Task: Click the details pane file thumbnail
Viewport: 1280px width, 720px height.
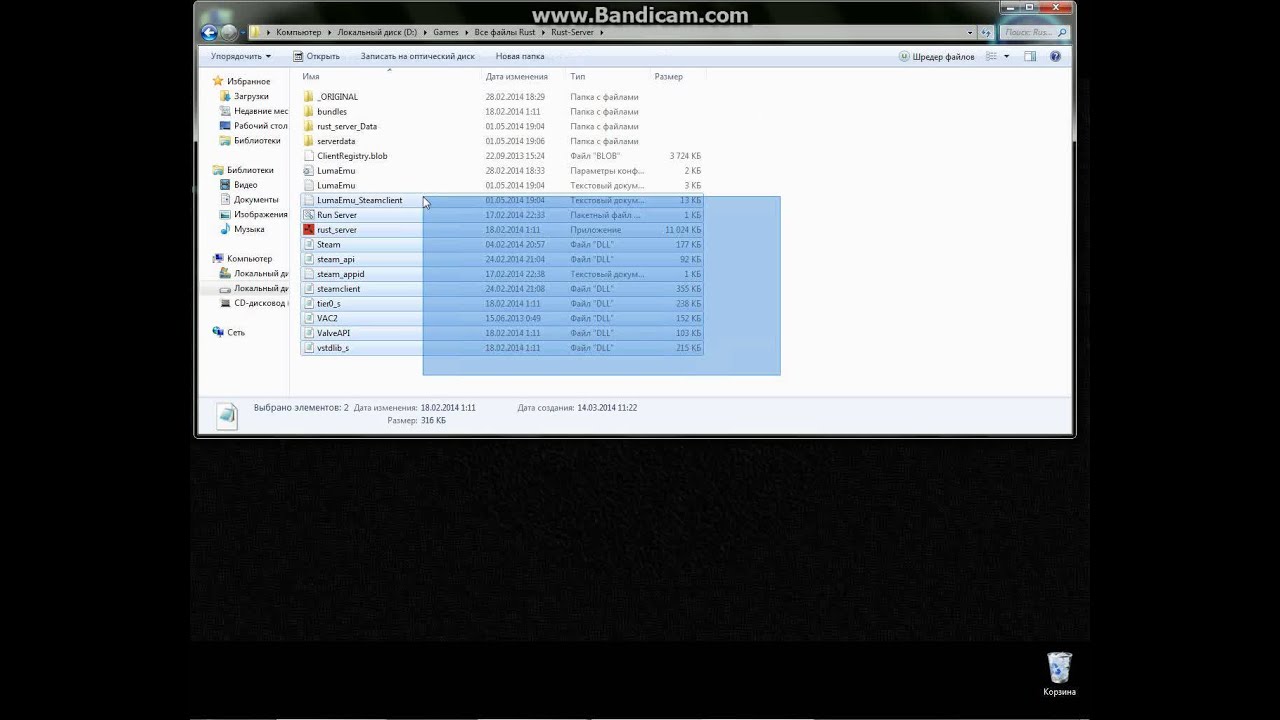Action: (227, 416)
